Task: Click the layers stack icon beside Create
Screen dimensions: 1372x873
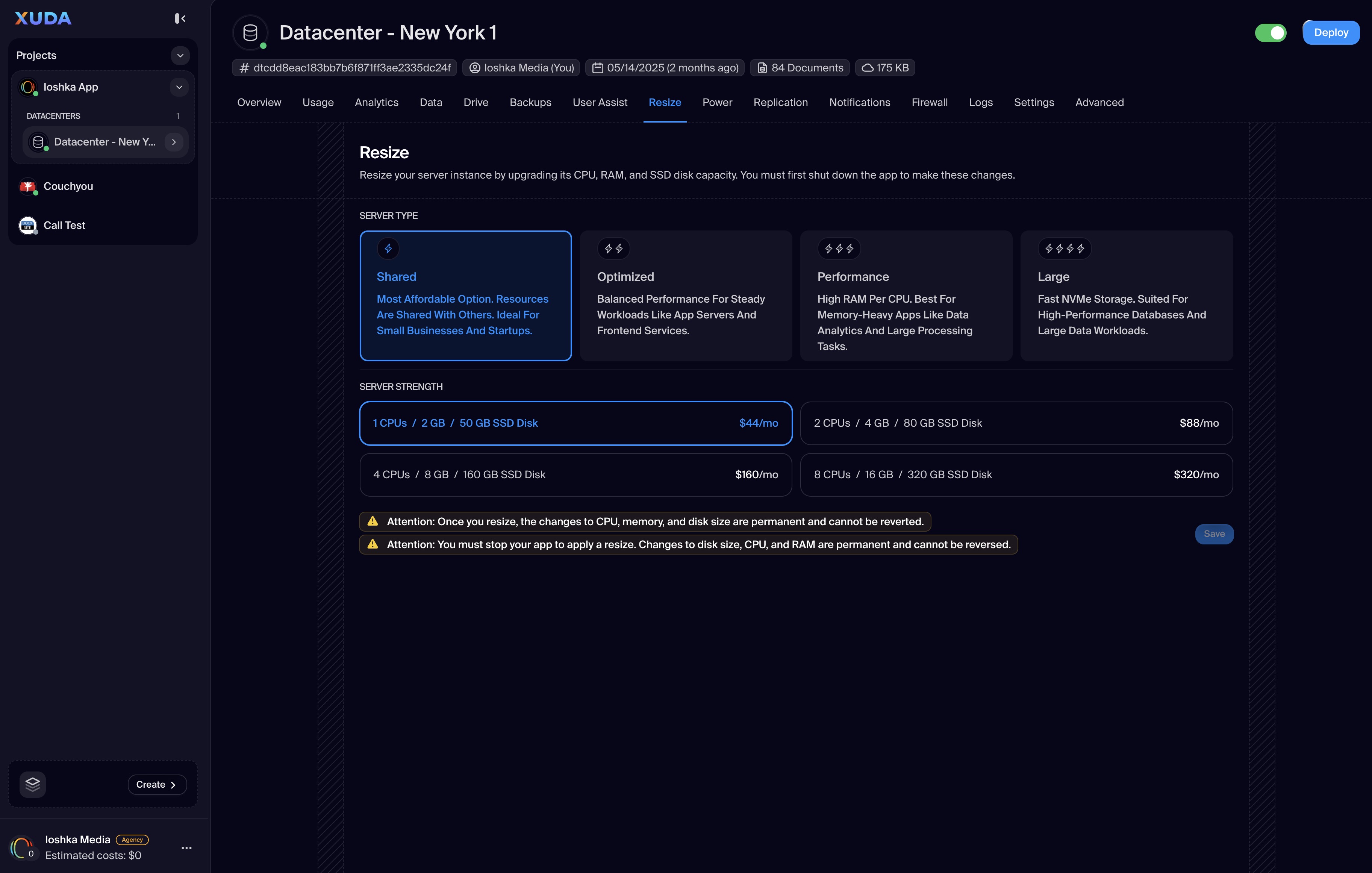Action: 32,784
